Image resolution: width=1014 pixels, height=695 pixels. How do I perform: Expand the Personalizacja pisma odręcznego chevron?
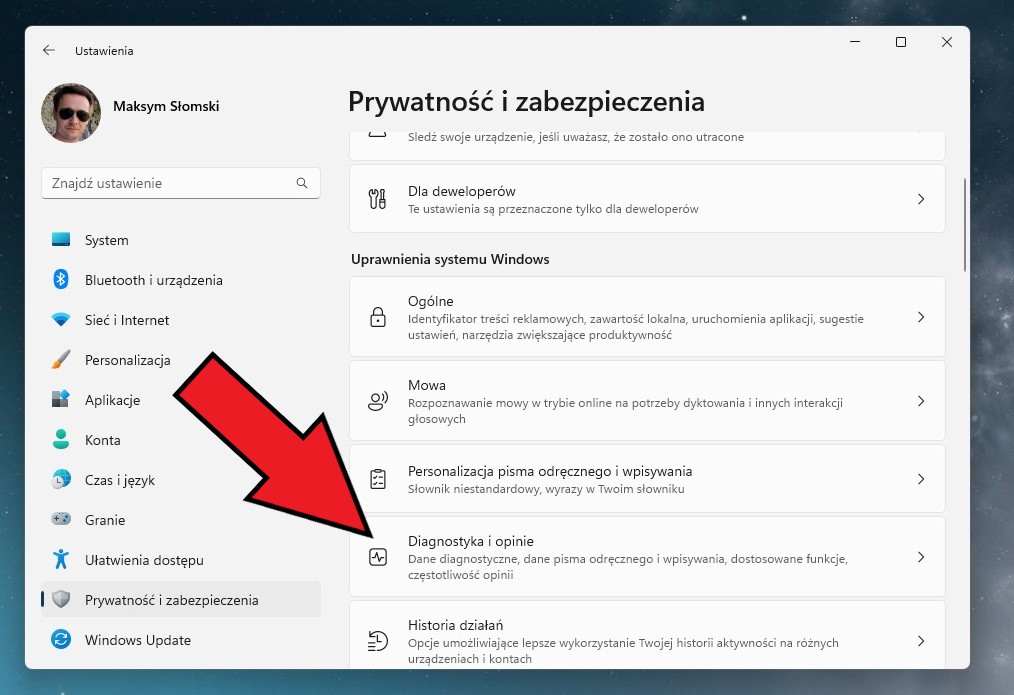pyautogui.click(x=921, y=478)
